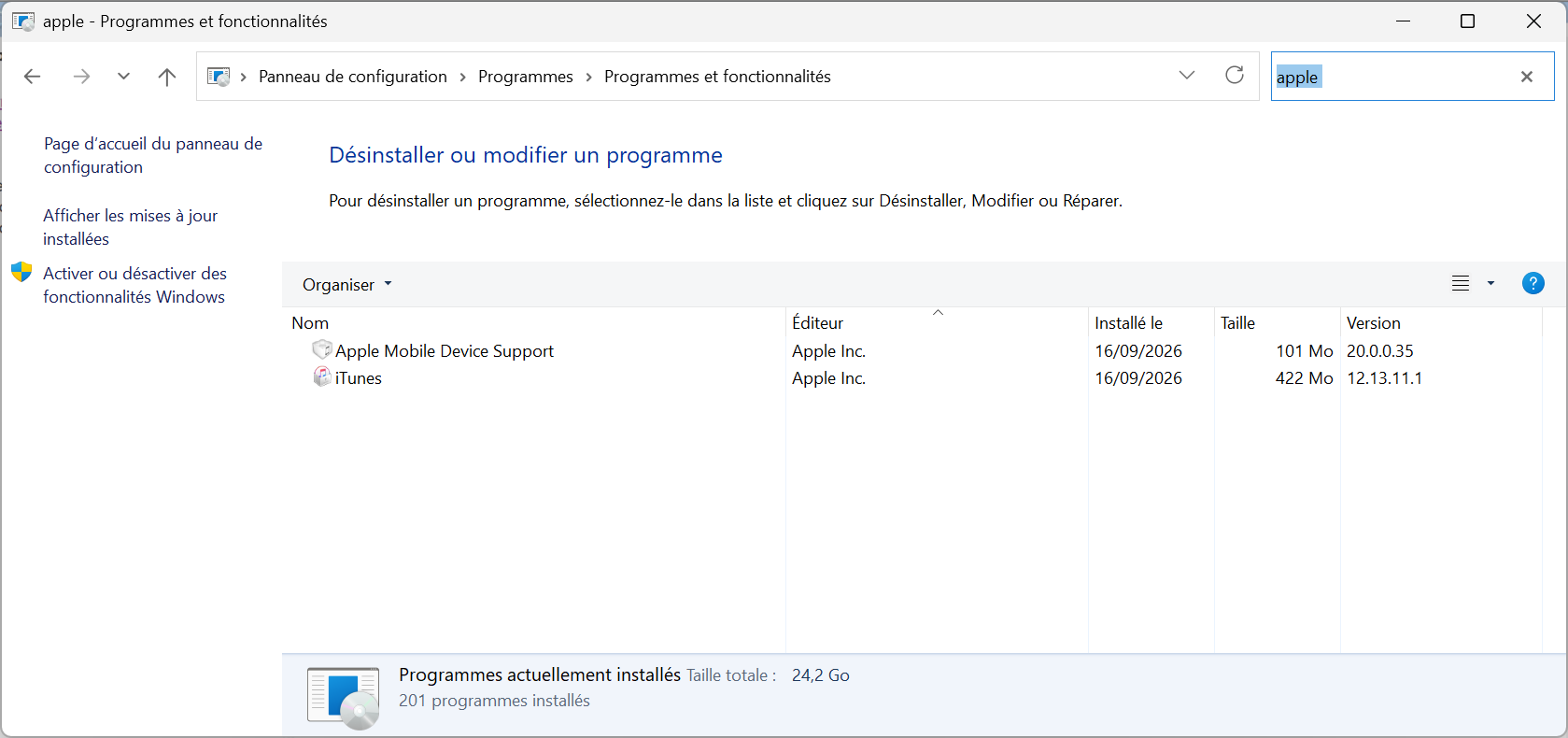Sort by Installé le column
Screen dimensions: 1568x738
click(1151, 322)
